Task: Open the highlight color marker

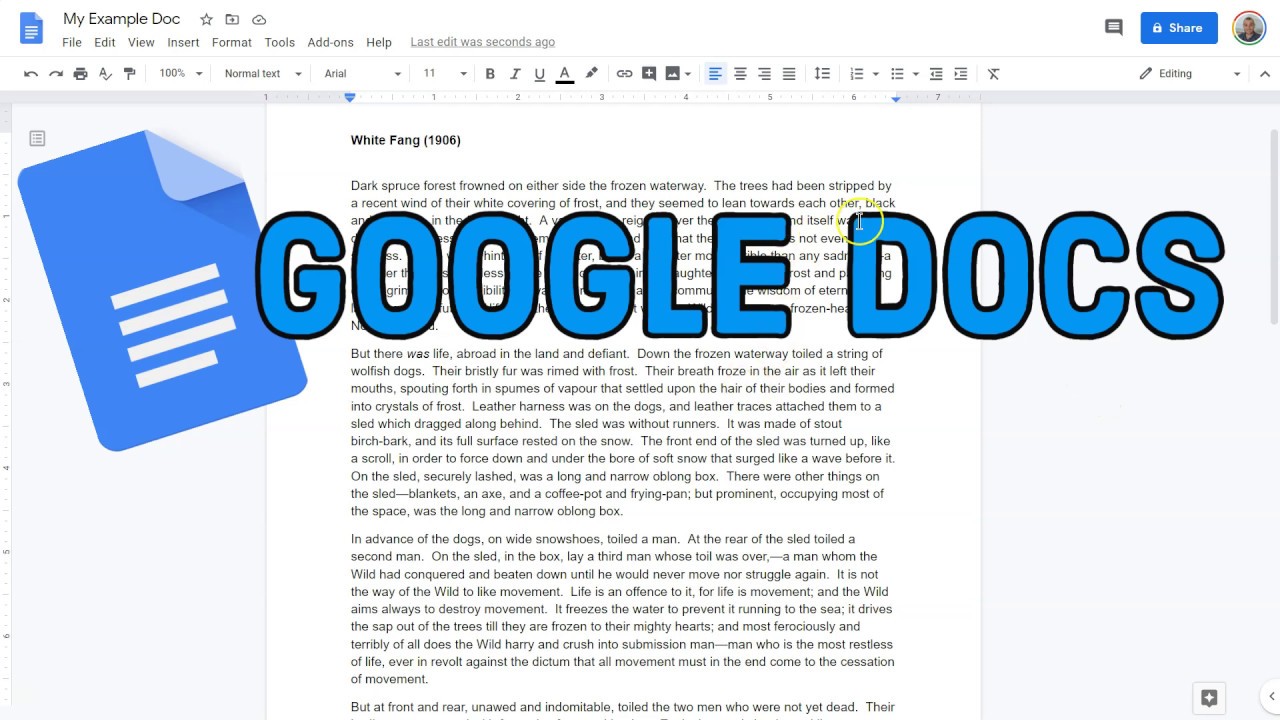Action: click(592, 74)
